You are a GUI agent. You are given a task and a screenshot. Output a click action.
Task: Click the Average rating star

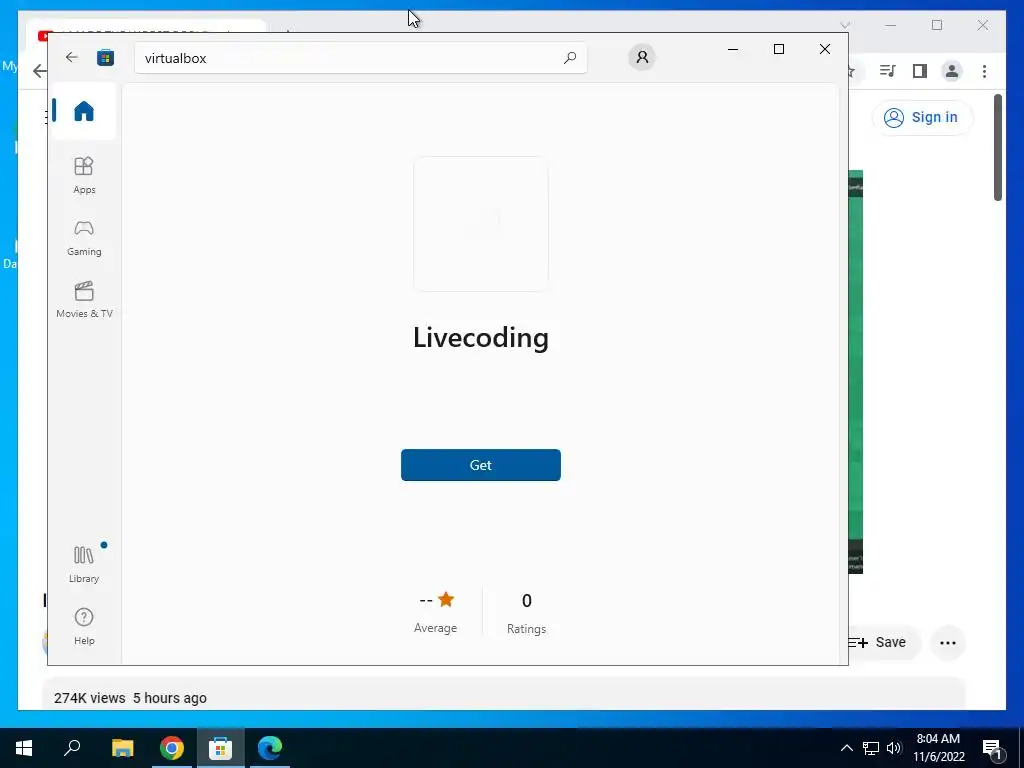point(446,599)
